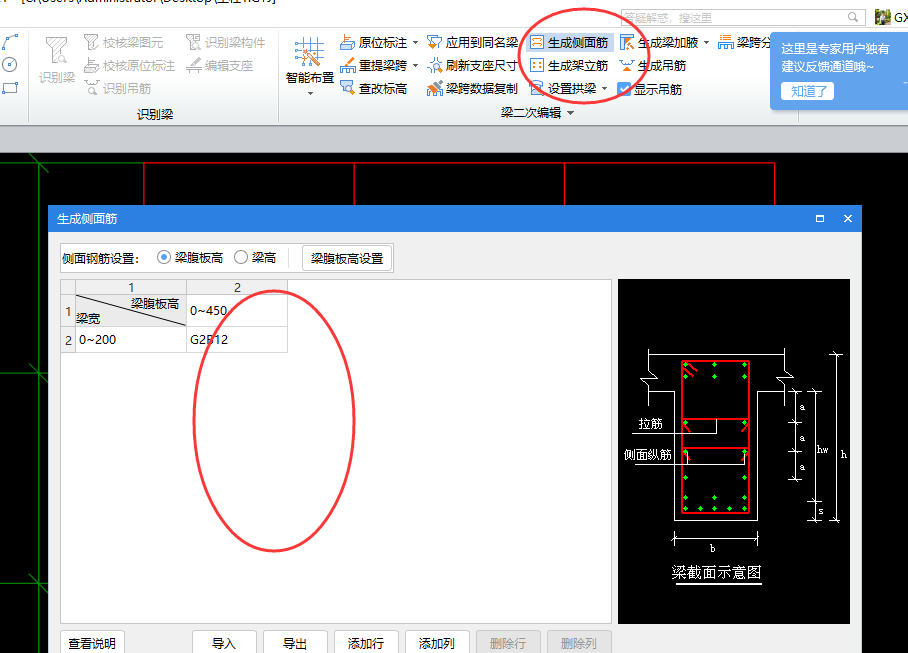The image size is (908, 653).
Task: Click 知道了 in blue tip
Action: click(807, 91)
